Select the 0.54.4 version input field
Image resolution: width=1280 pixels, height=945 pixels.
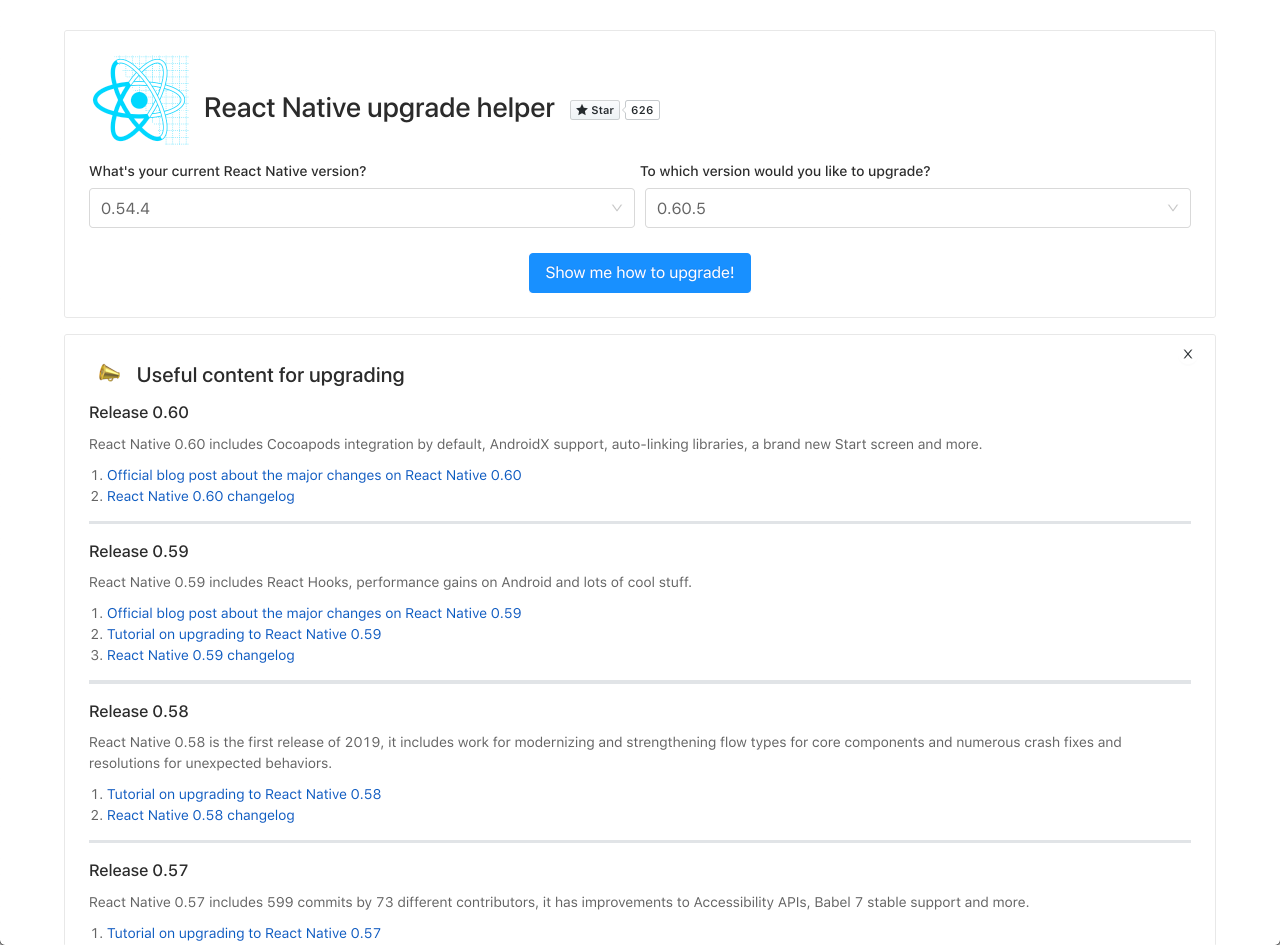tap(300, 208)
